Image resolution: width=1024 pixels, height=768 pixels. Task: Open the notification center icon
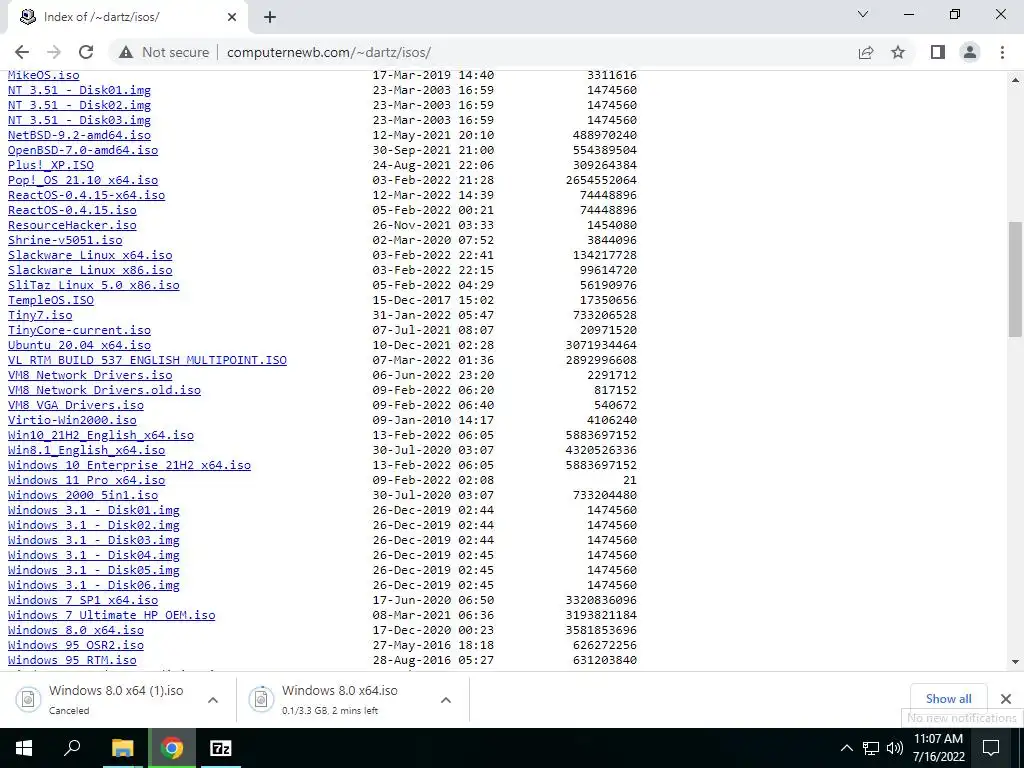tap(991, 748)
